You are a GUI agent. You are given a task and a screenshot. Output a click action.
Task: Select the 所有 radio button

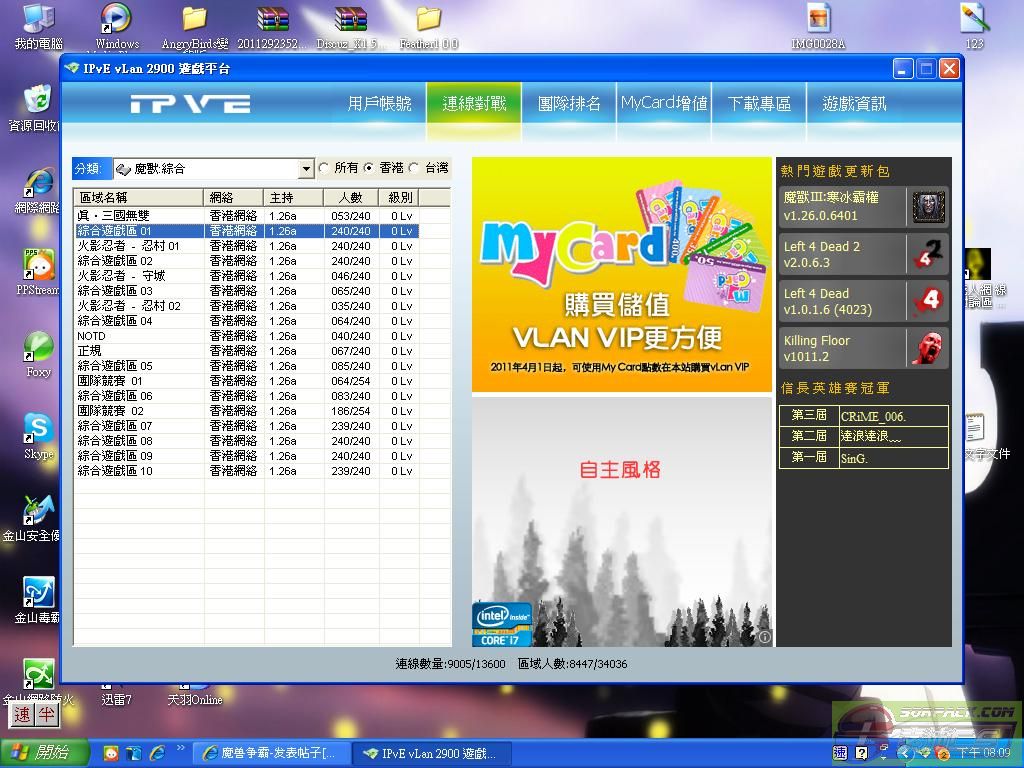coord(324,168)
